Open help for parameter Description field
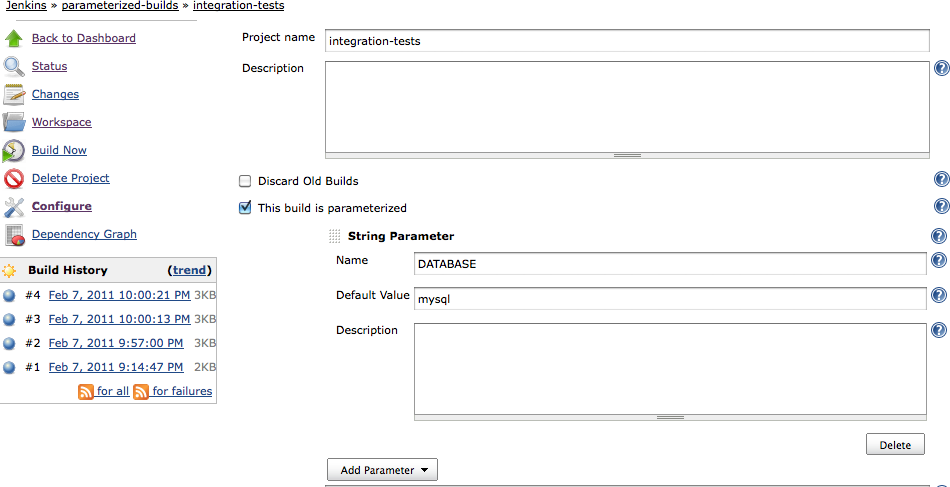 click(938, 330)
